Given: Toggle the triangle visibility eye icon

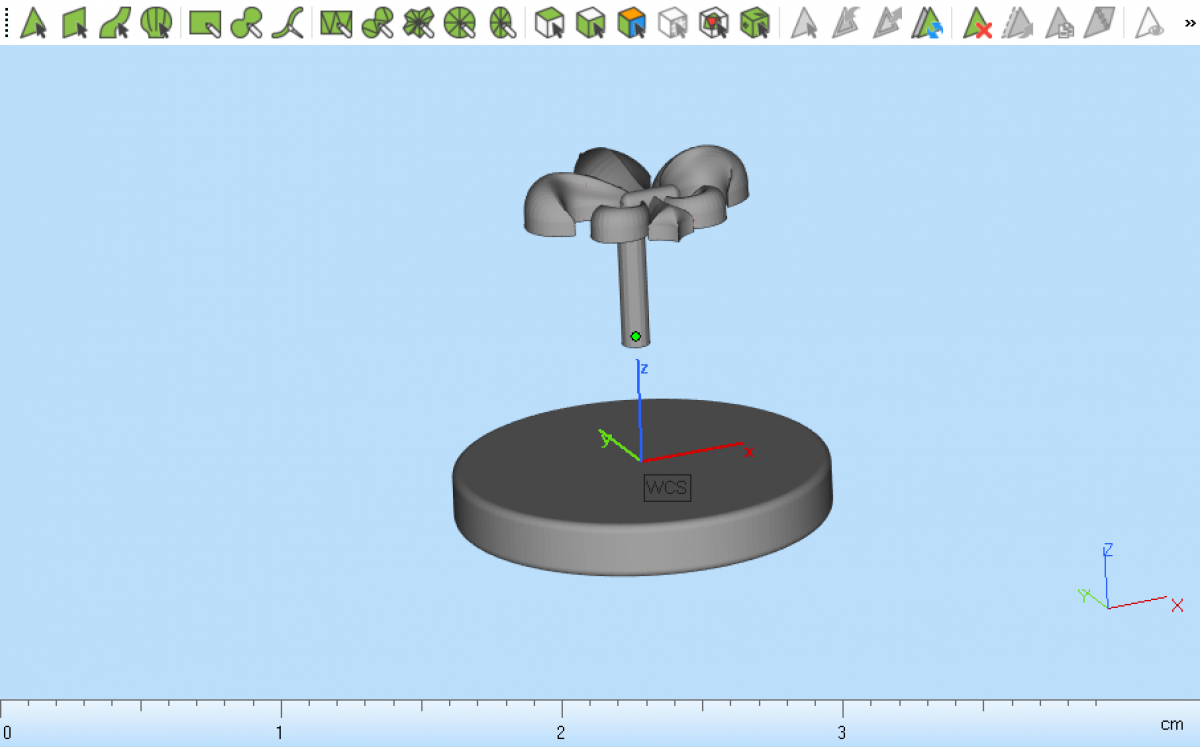Looking at the screenshot, I should coord(1151,22).
